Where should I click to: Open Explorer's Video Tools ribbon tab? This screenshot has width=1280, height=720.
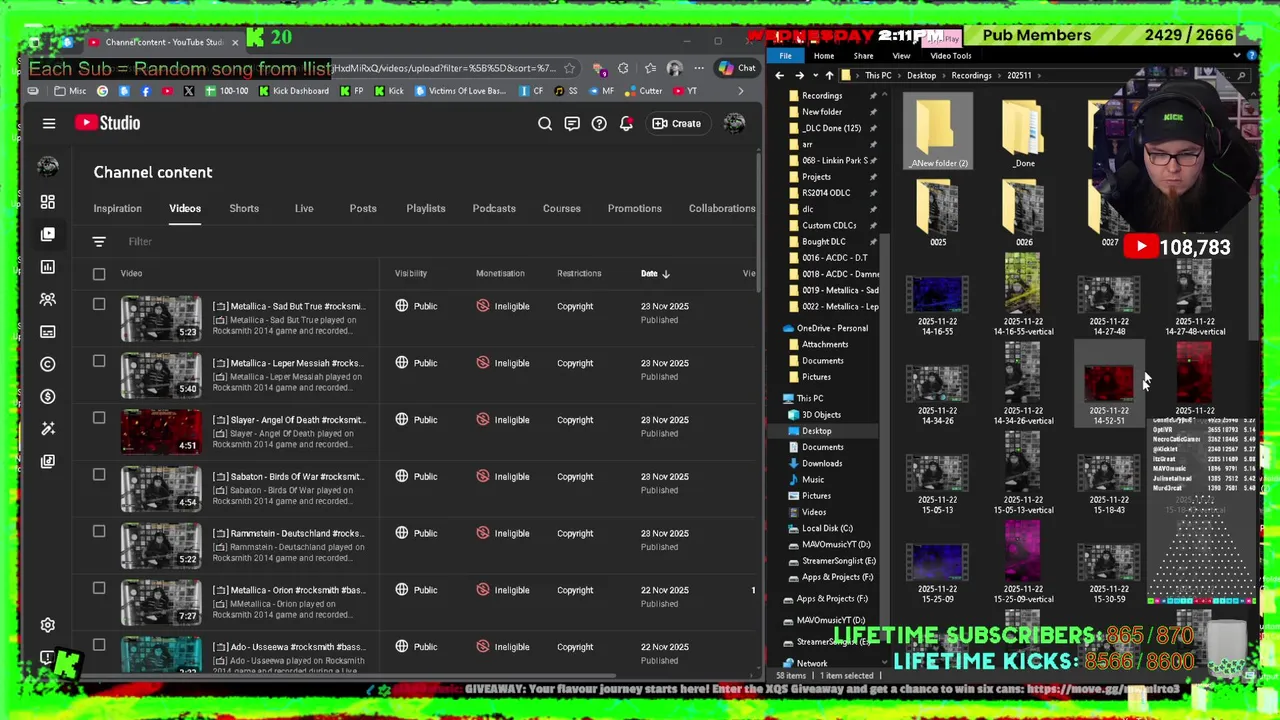[951, 56]
